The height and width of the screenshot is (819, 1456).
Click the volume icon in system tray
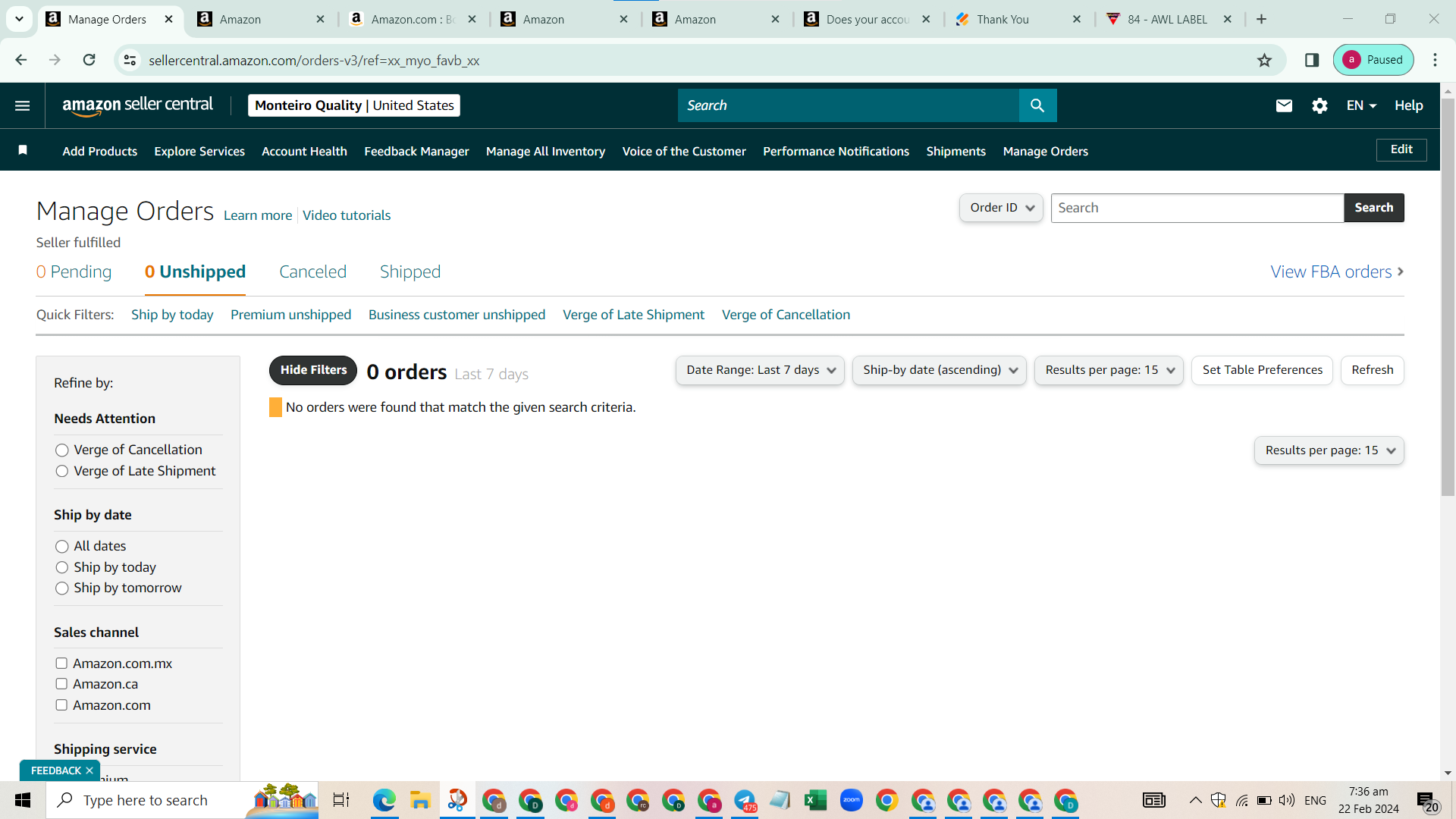(x=1286, y=800)
